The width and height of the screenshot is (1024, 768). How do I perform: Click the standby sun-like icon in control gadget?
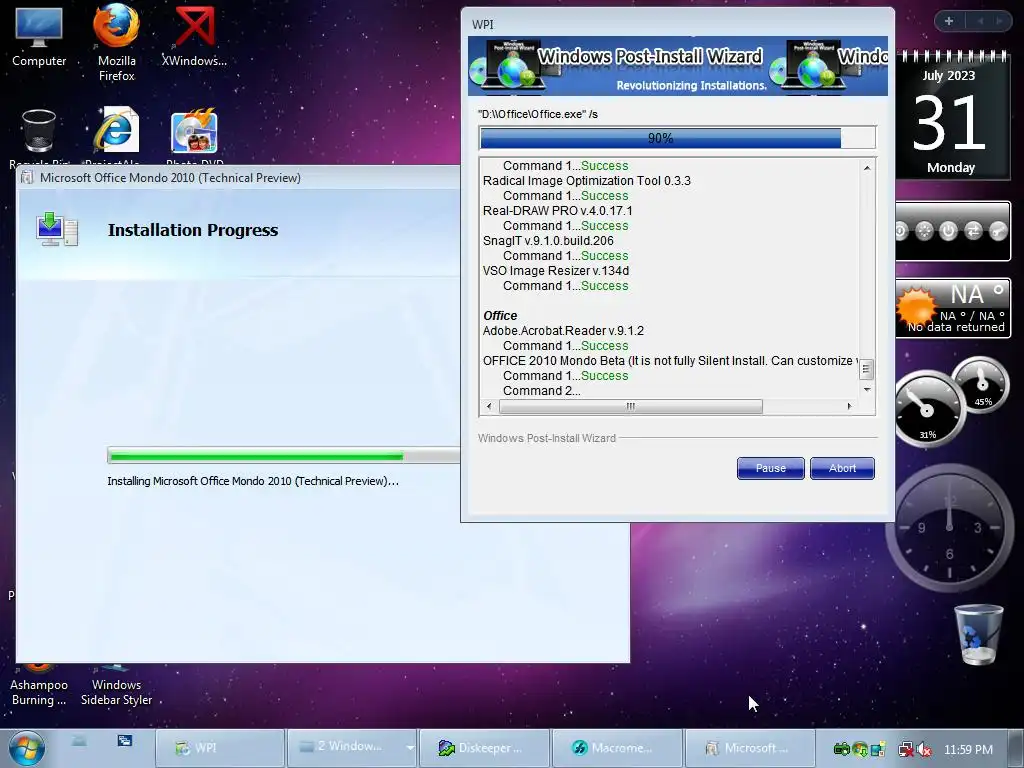pyautogui.click(x=924, y=231)
